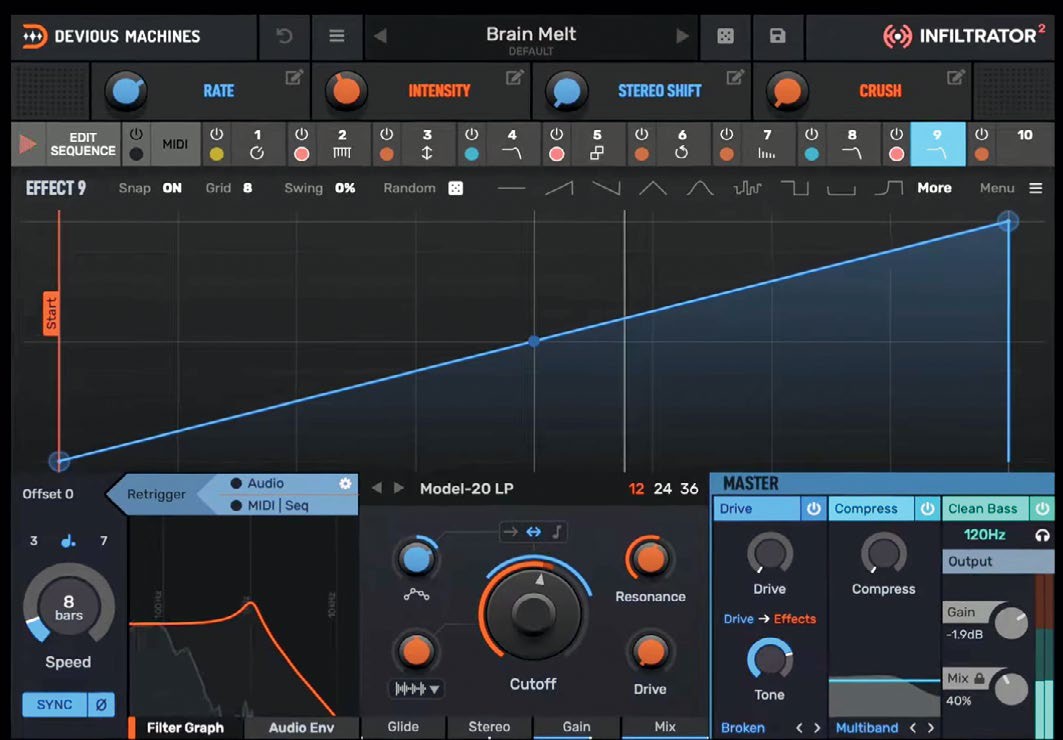Image resolution: width=1063 pixels, height=740 pixels.
Task: Select the ramp up shape preset
Action: (559, 188)
